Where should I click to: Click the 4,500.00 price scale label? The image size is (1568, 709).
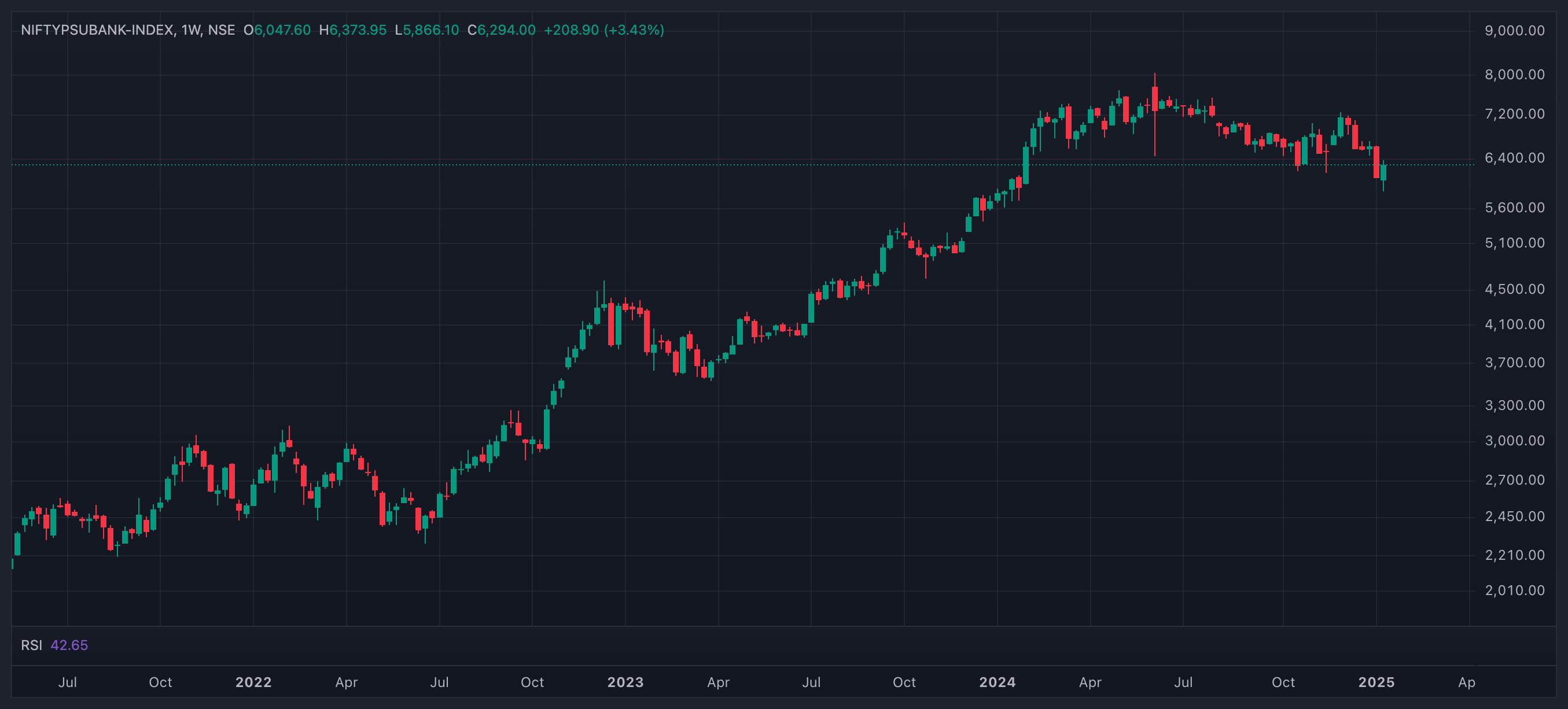[x=1514, y=289]
